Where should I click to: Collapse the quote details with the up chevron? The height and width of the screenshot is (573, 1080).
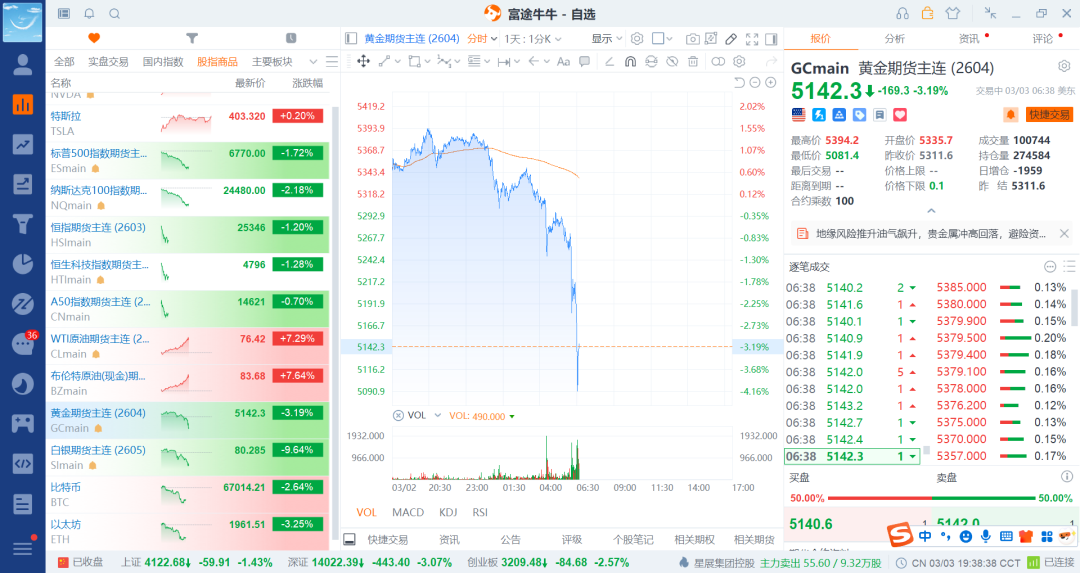[931, 211]
